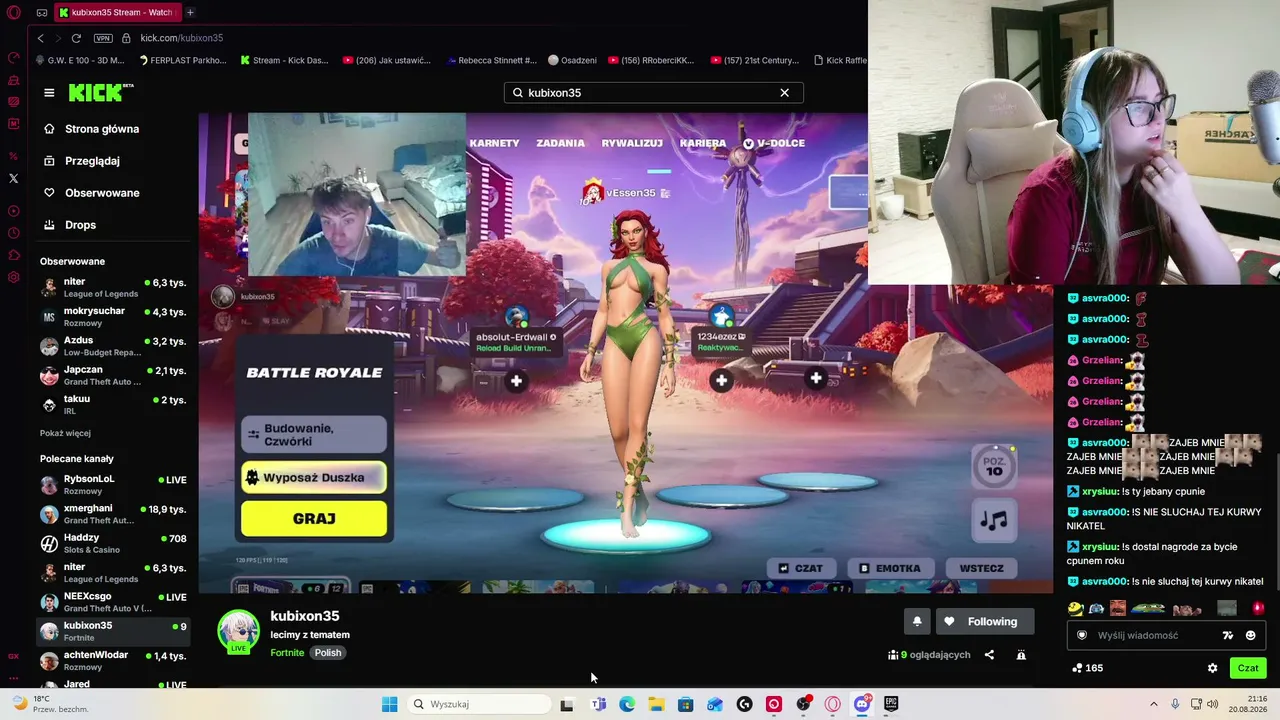Click the kubixon35 search field
1280x720 pixels.
point(653,93)
